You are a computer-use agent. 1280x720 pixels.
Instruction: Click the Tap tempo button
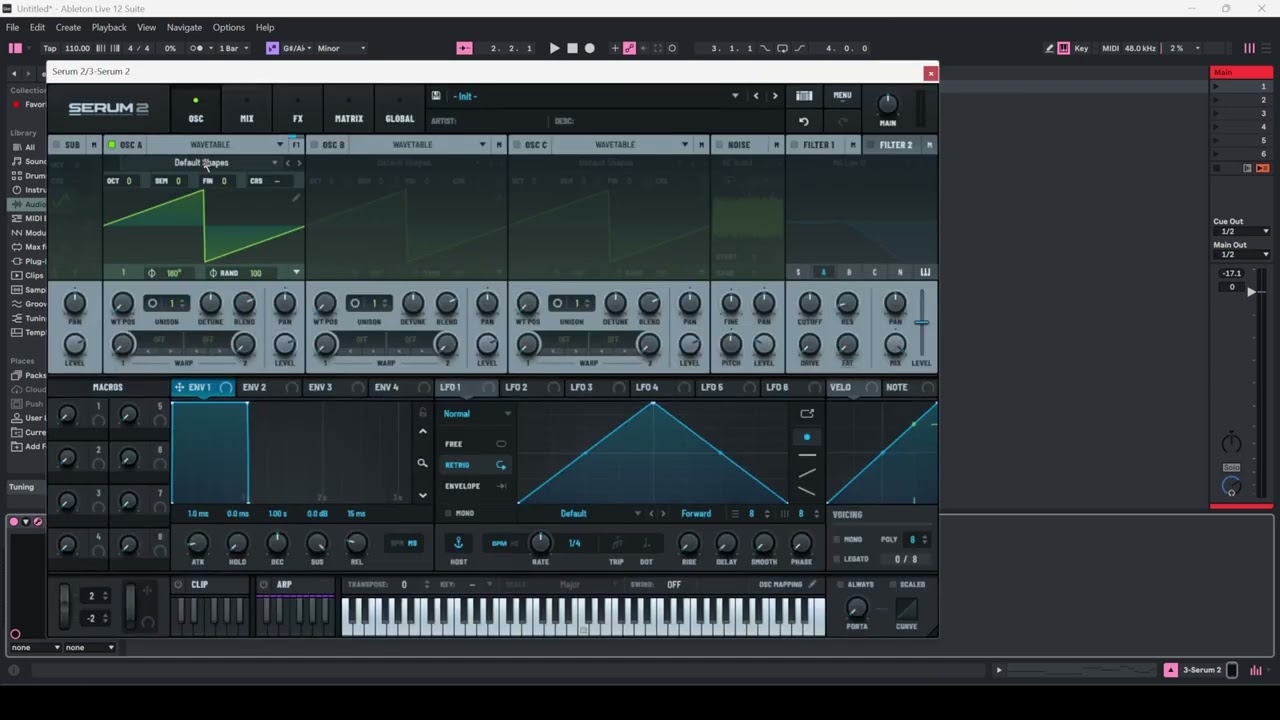tap(50, 48)
